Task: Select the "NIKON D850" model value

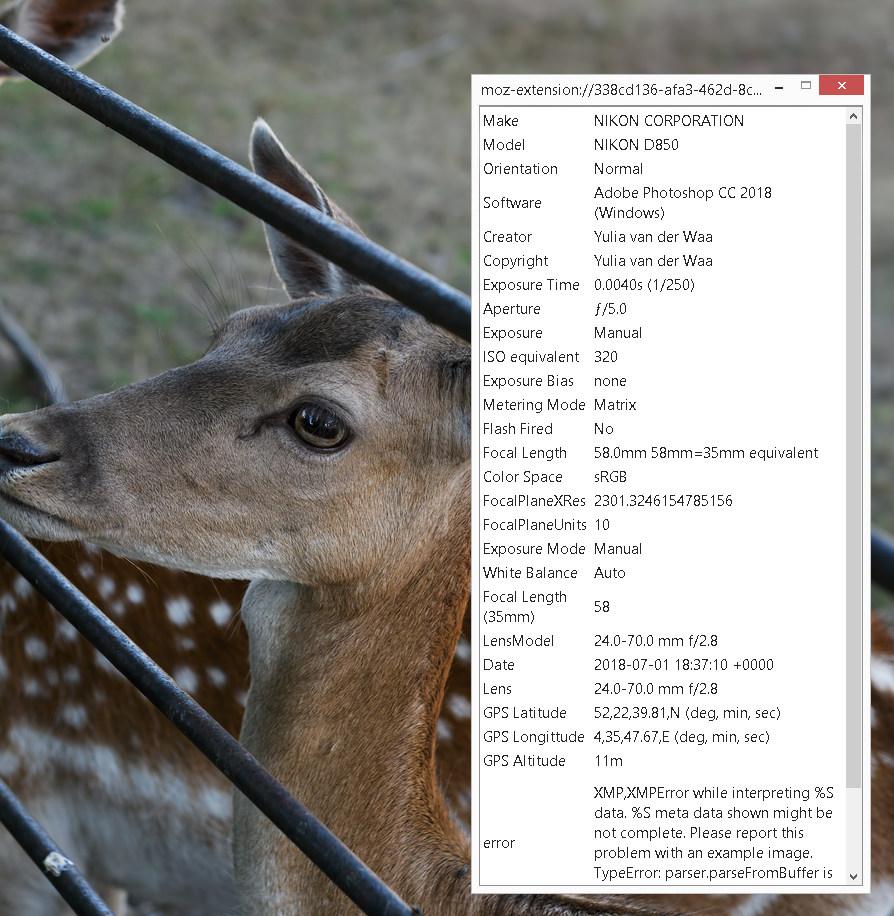Action: coord(636,145)
